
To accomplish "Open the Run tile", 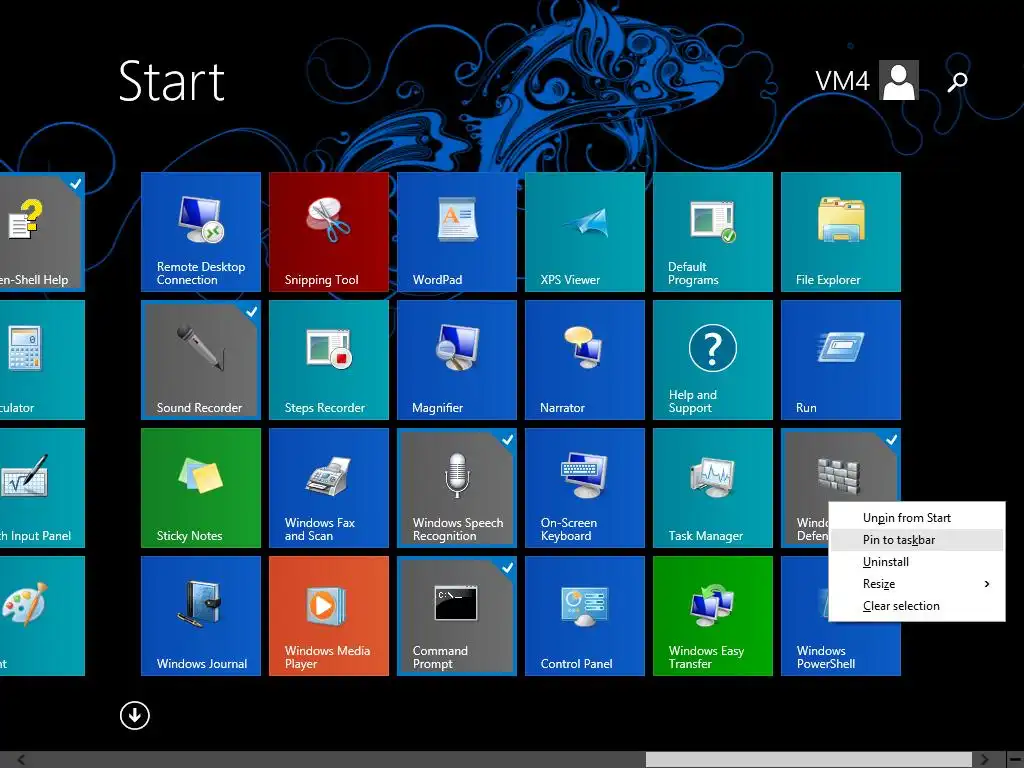I will pos(840,360).
